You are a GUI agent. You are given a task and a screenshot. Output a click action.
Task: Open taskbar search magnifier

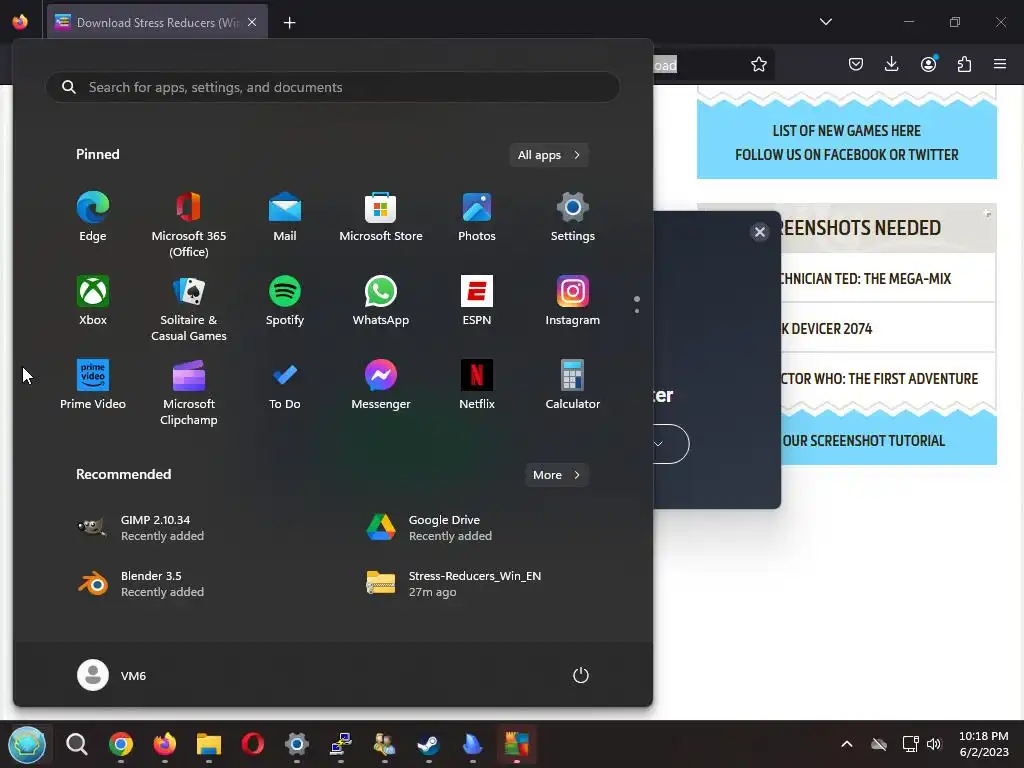pyautogui.click(x=76, y=744)
